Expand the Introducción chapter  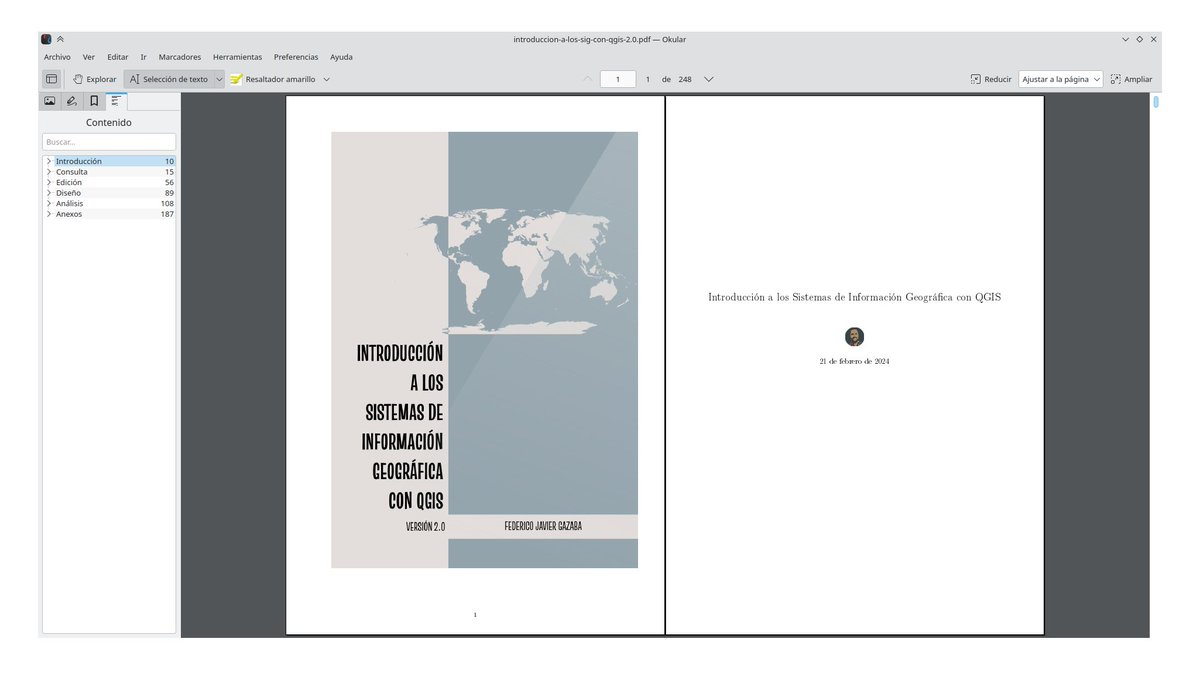[x=48, y=161]
